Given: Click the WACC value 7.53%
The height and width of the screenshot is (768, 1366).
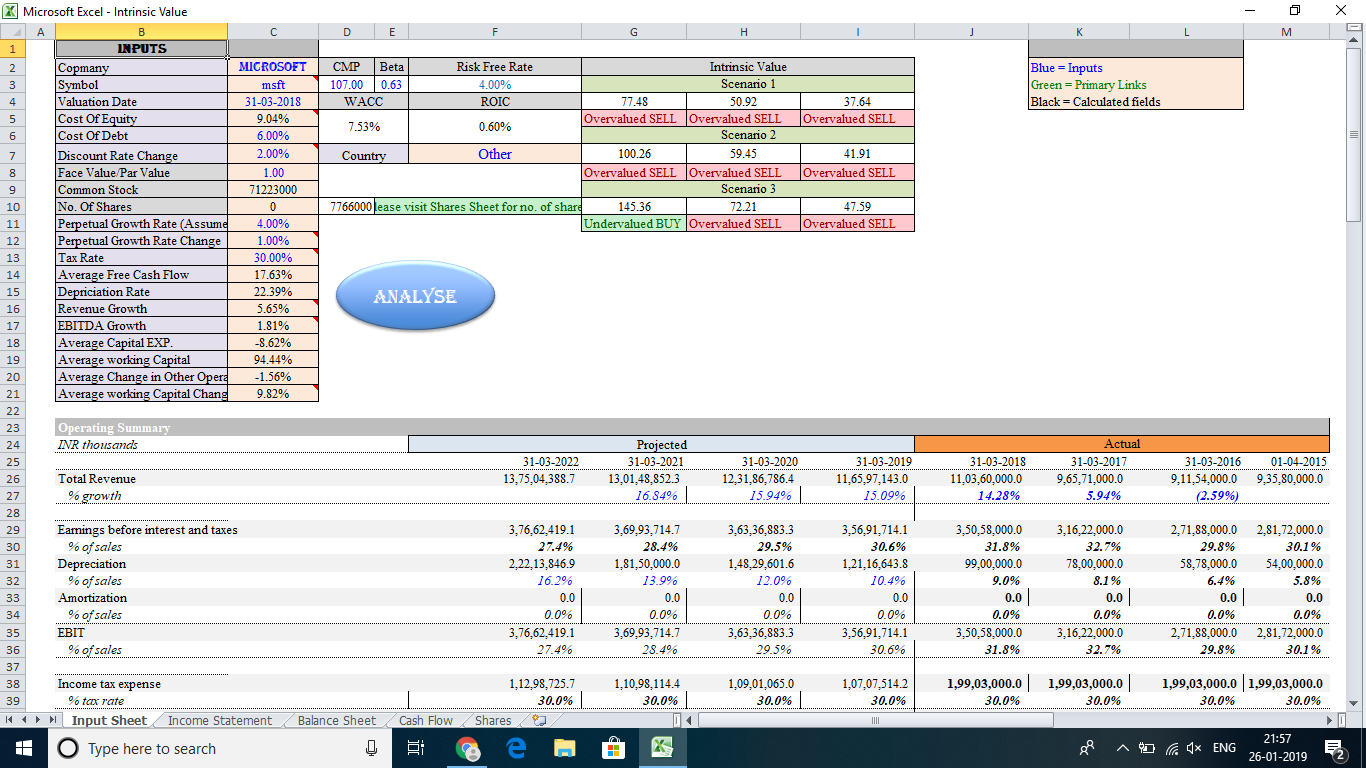Looking at the screenshot, I should coord(363,127).
